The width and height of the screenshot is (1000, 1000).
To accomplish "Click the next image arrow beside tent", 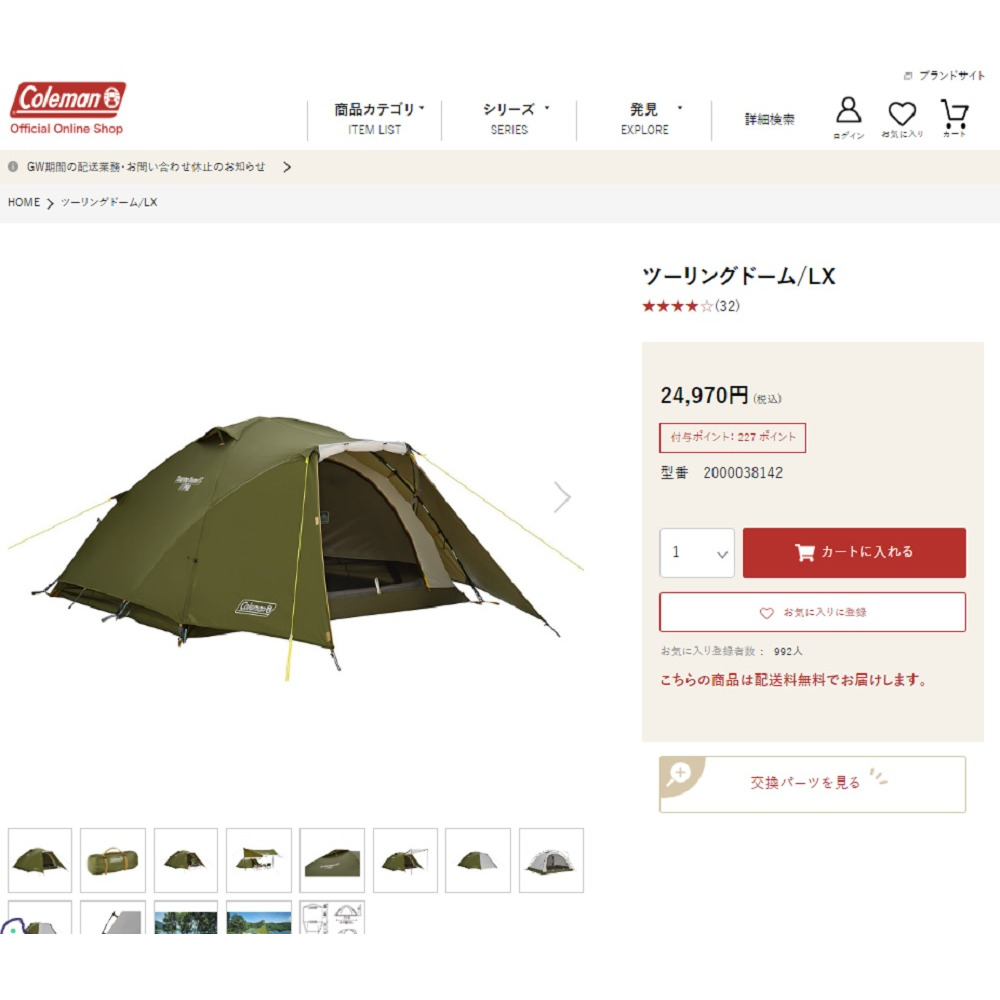I will click(x=561, y=497).
